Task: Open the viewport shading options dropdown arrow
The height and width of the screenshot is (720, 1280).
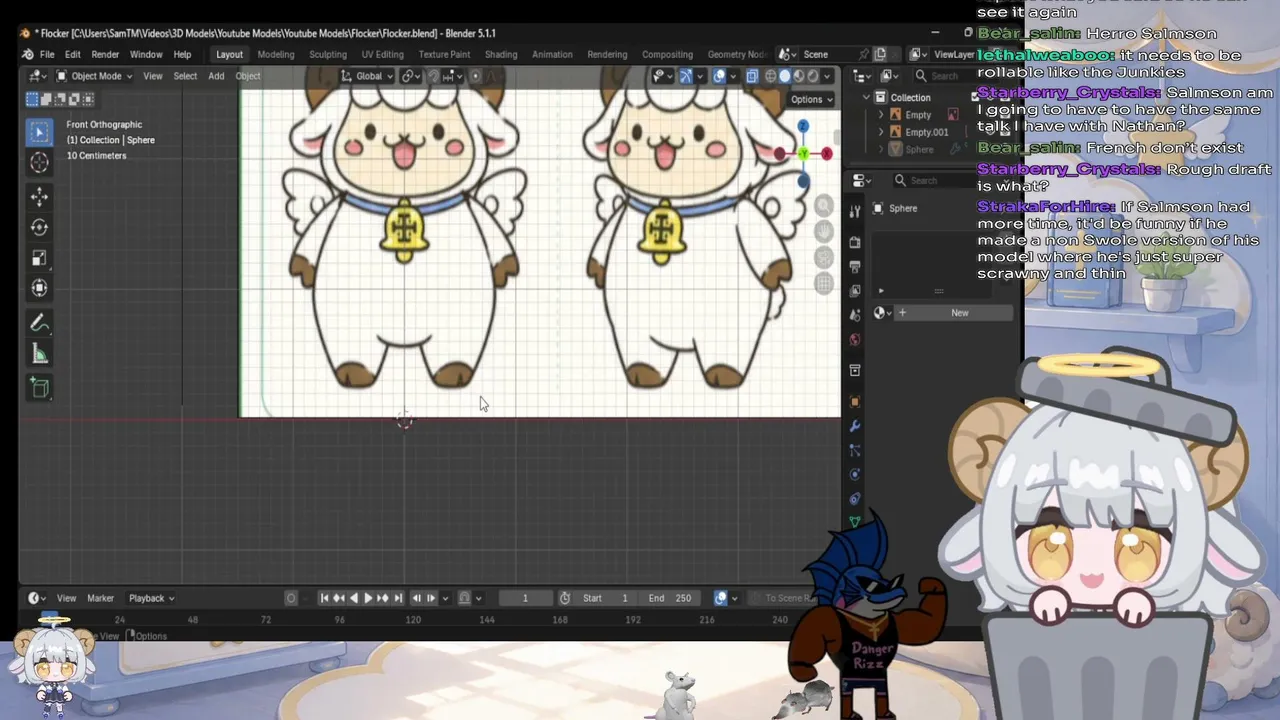Action: click(828, 76)
